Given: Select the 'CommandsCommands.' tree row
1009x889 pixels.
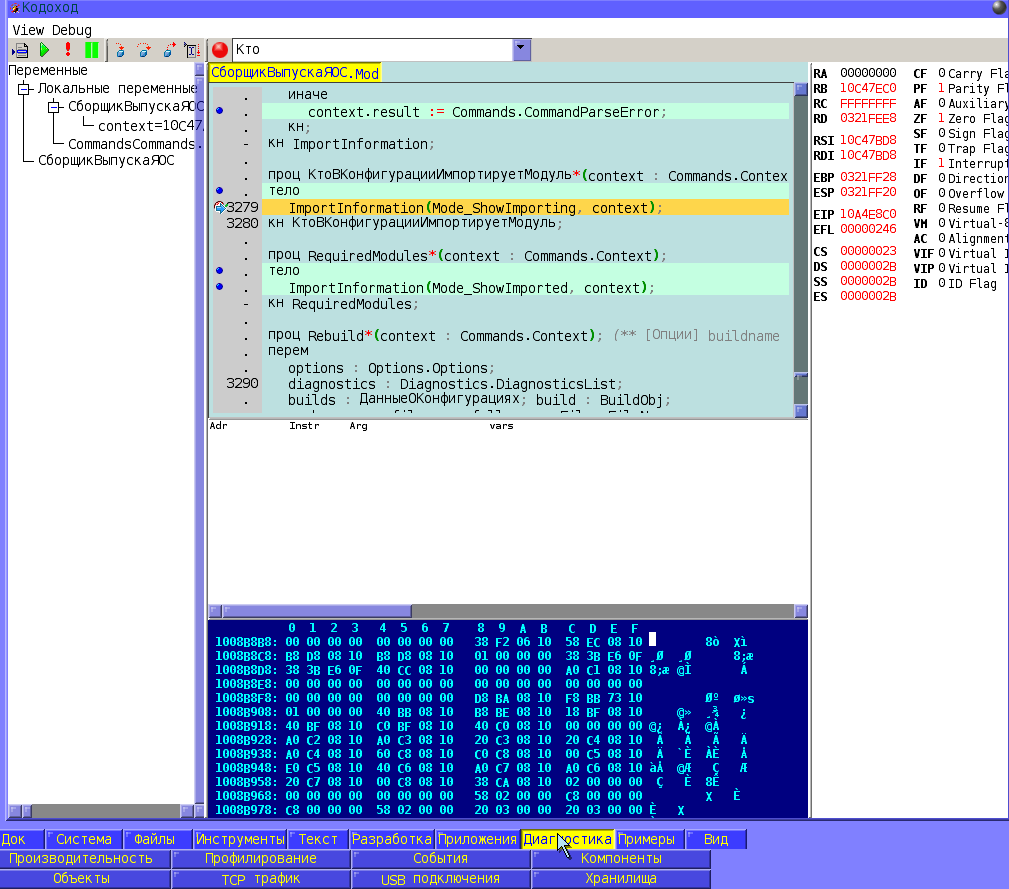Looking at the screenshot, I should (134, 144).
